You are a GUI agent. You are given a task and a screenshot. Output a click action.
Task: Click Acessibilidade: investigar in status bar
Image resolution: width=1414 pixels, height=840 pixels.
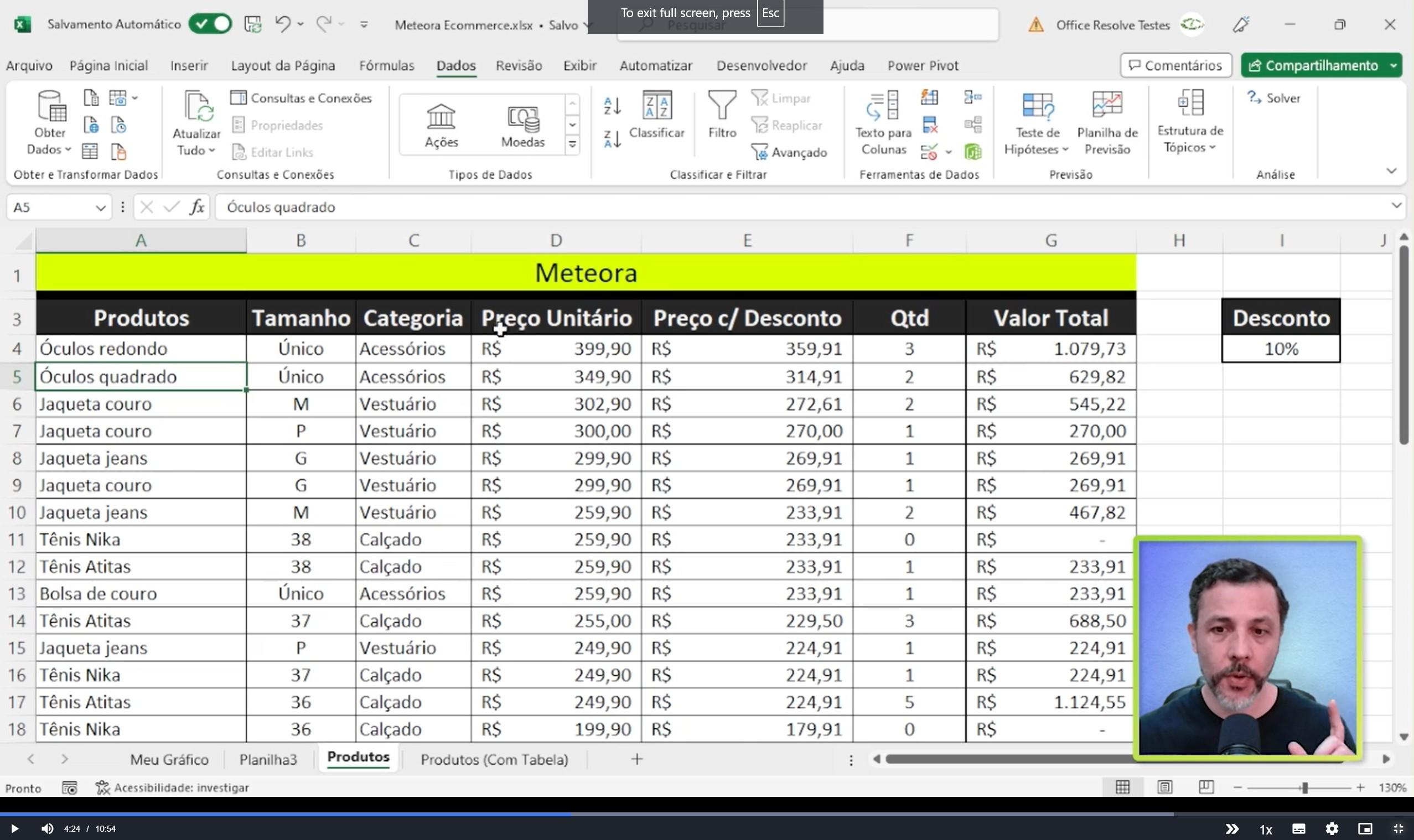click(x=173, y=787)
